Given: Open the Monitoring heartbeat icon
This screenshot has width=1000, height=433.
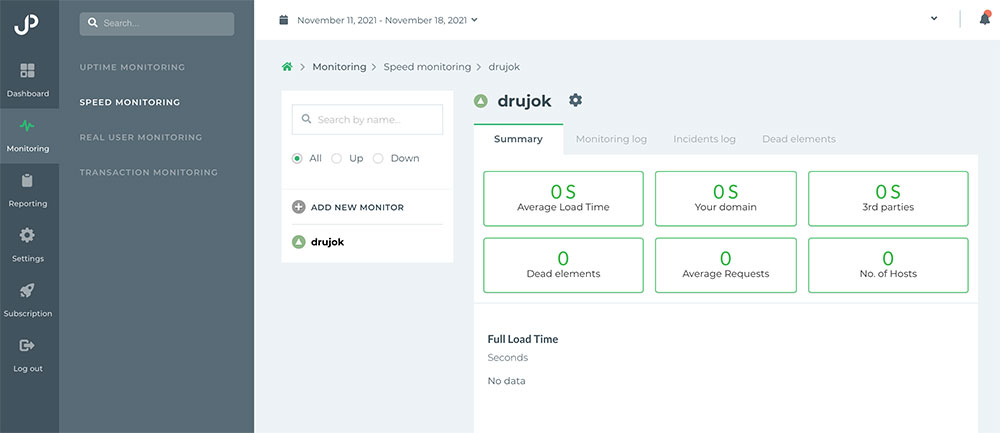Looking at the screenshot, I should pyautogui.click(x=27, y=126).
